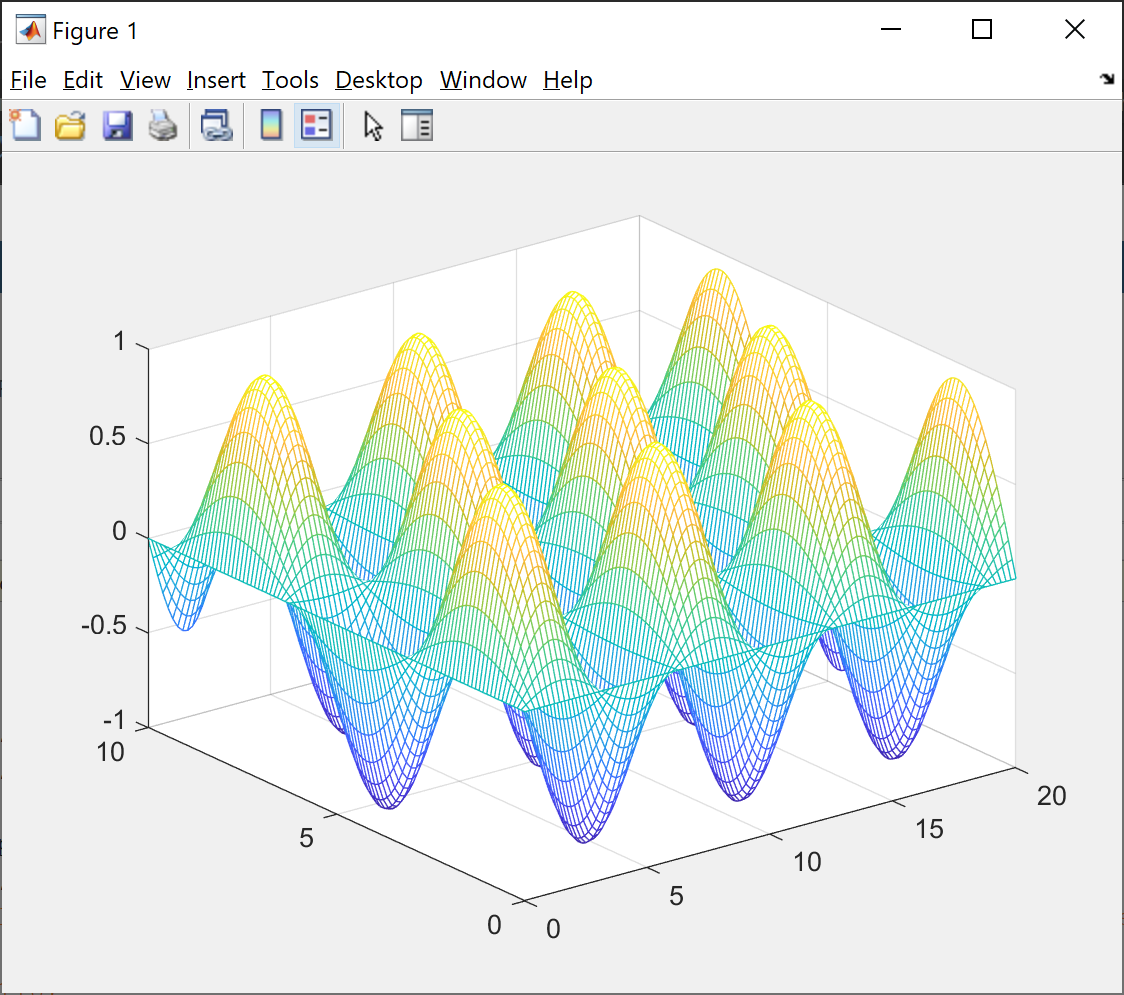Image resolution: width=1124 pixels, height=995 pixels.
Task: Toggle the Insert Colorbar button
Action: 271,126
